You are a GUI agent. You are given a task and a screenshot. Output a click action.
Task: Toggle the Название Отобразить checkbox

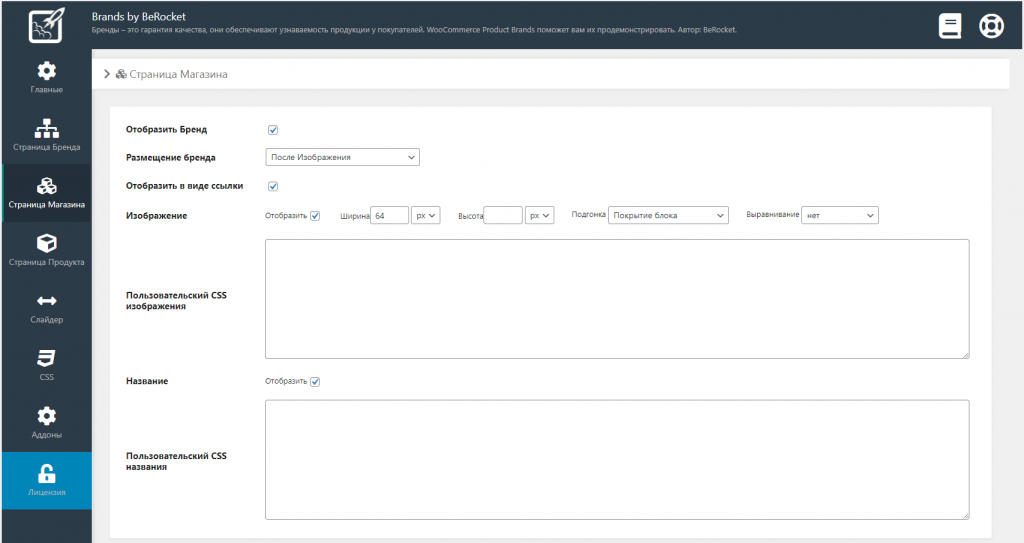pyautogui.click(x=315, y=382)
